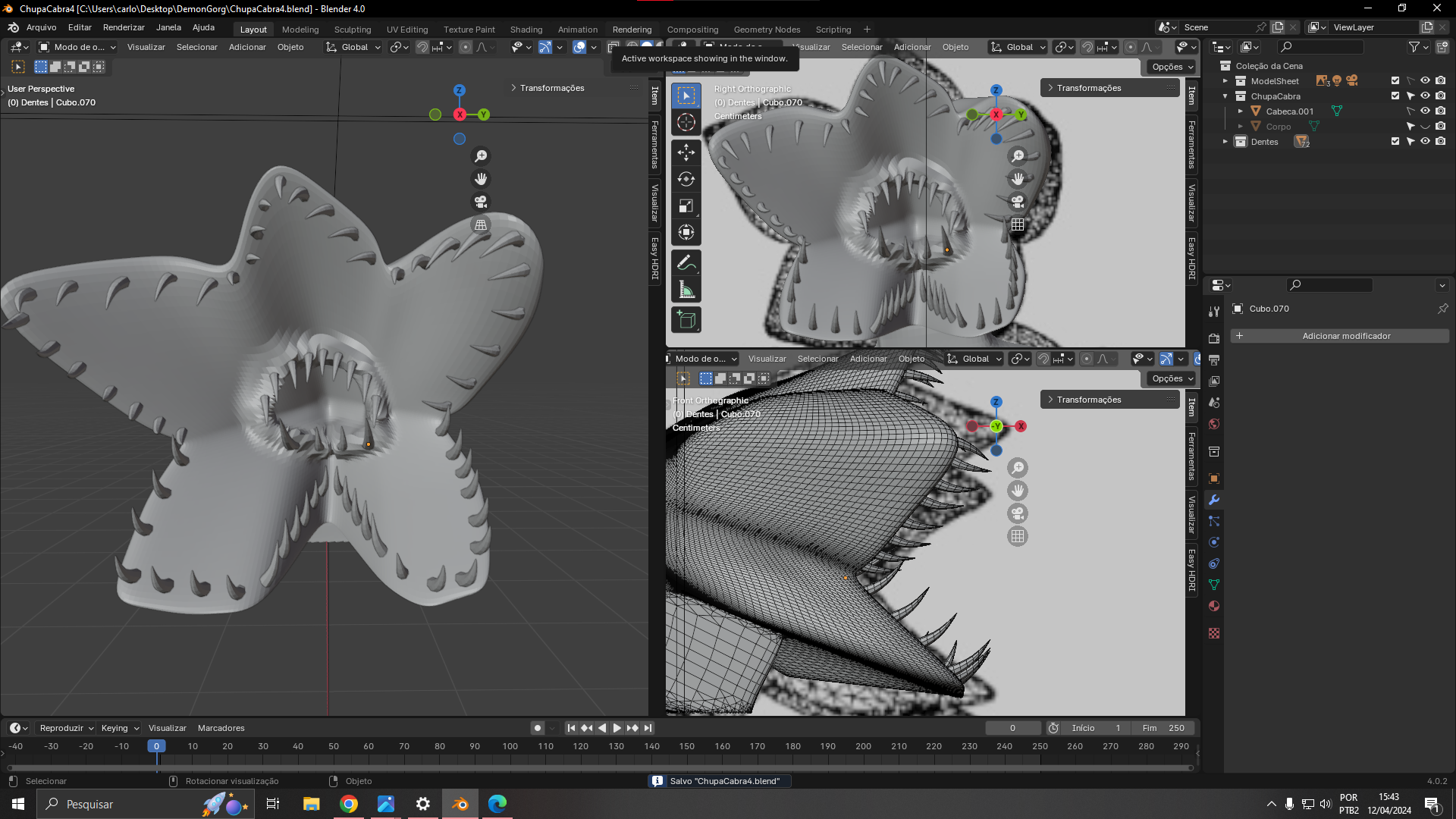This screenshot has height=819, width=1456.
Task: Open the Keying dropdown in timeline
Action: tap(120, 728)
